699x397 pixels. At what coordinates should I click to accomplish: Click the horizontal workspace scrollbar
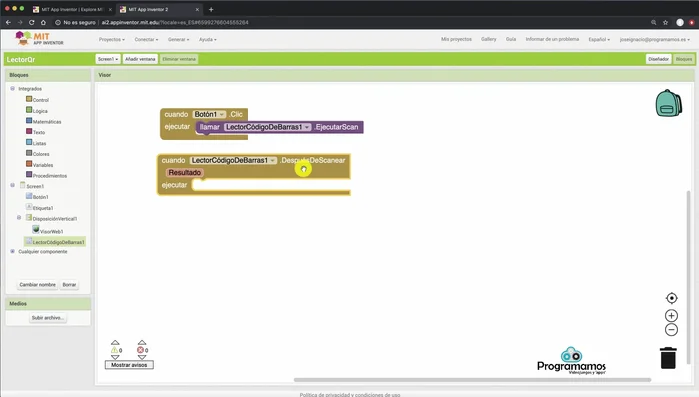coord(472,380)
